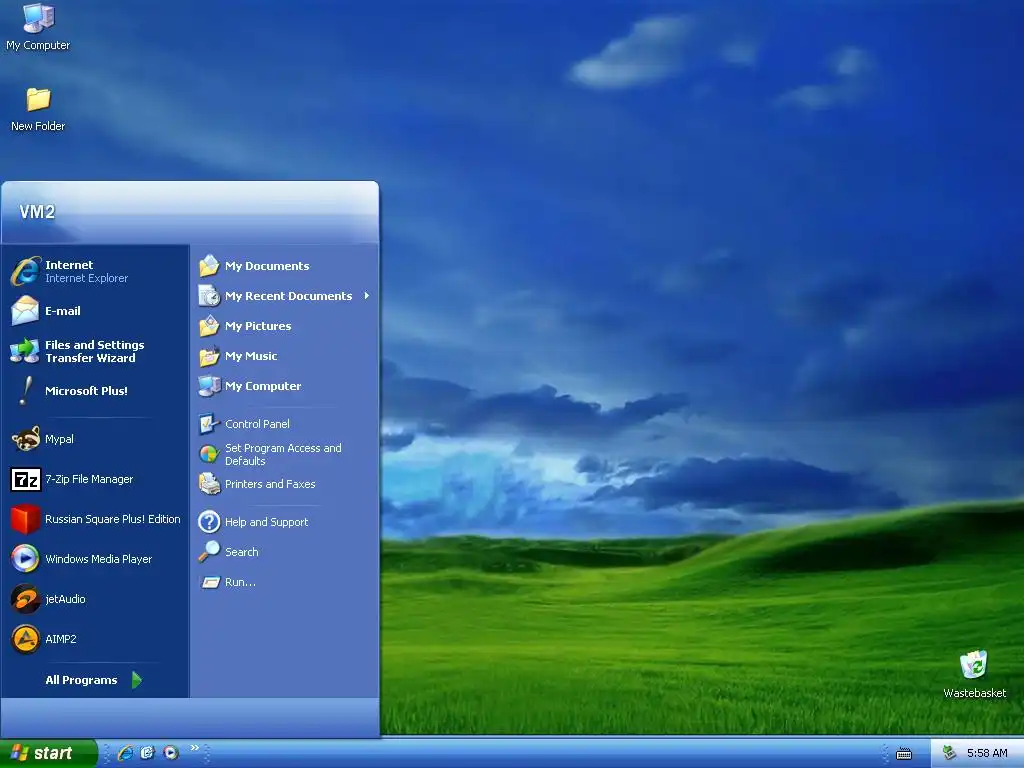The height and width of the screenshot is (768, 1024).
Task: Open Printers and Faxes
Action: [285, 484]
